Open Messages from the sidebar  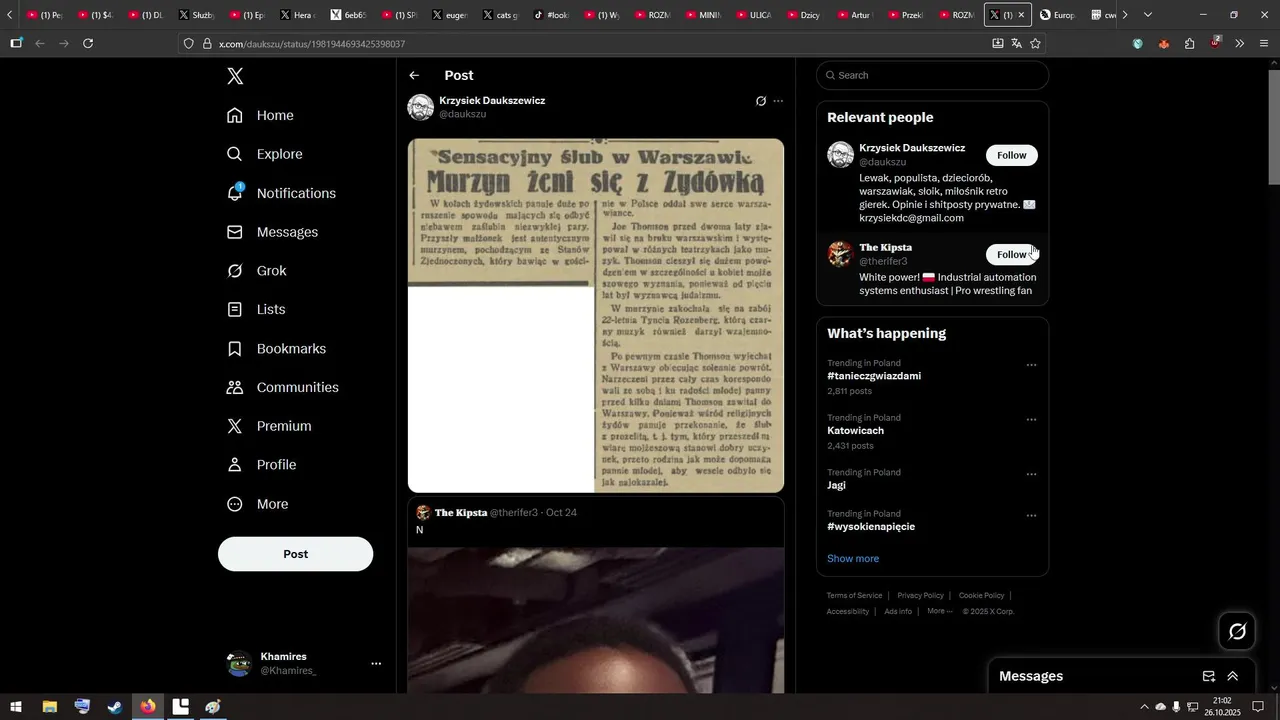(272, 232)
